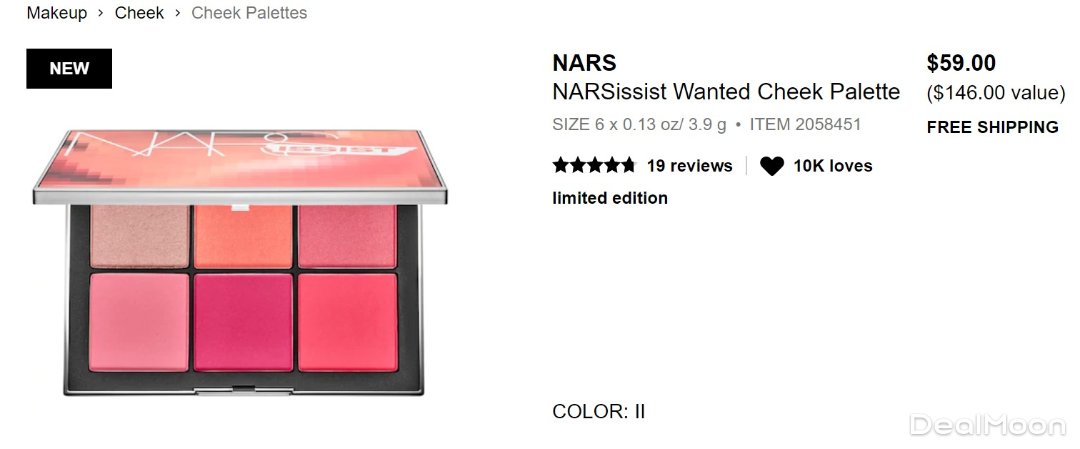Click the breadcrumb arrow after Cheek
The width and height of the screenshot is (1080, 449).
click(178, 13)
